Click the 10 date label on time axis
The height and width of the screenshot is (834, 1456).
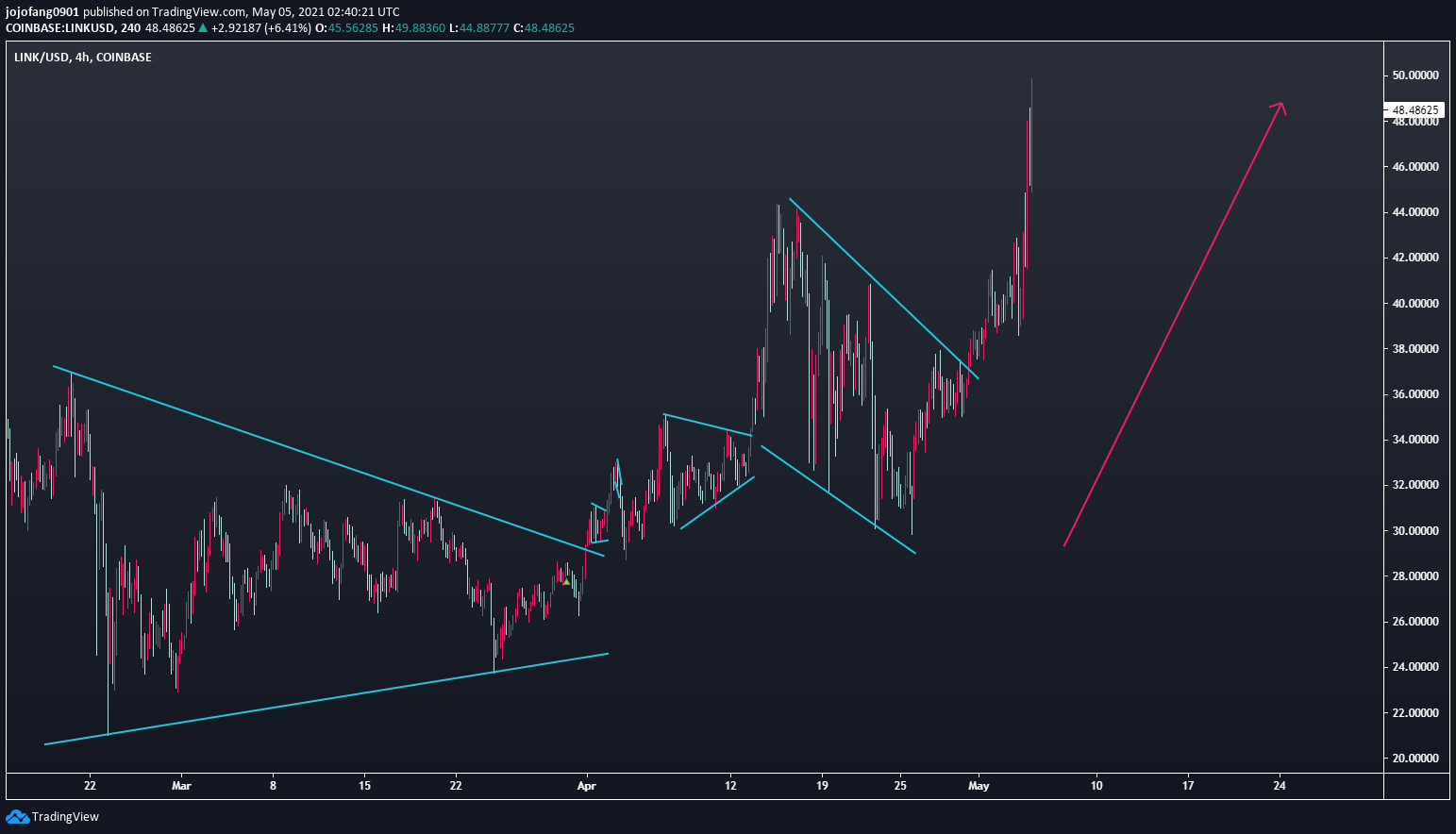[x=1096, y=785]
